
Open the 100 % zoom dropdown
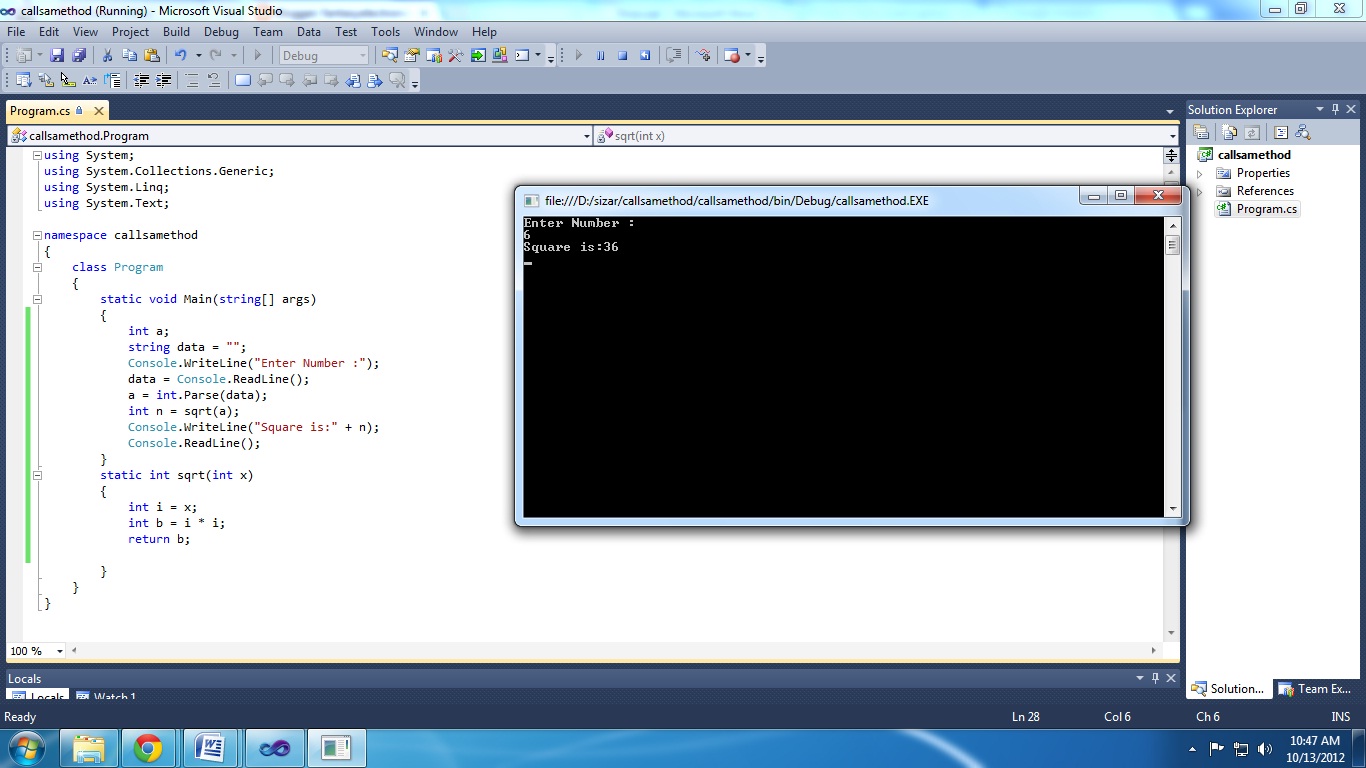pyautogui.click(x=60, y=651)
